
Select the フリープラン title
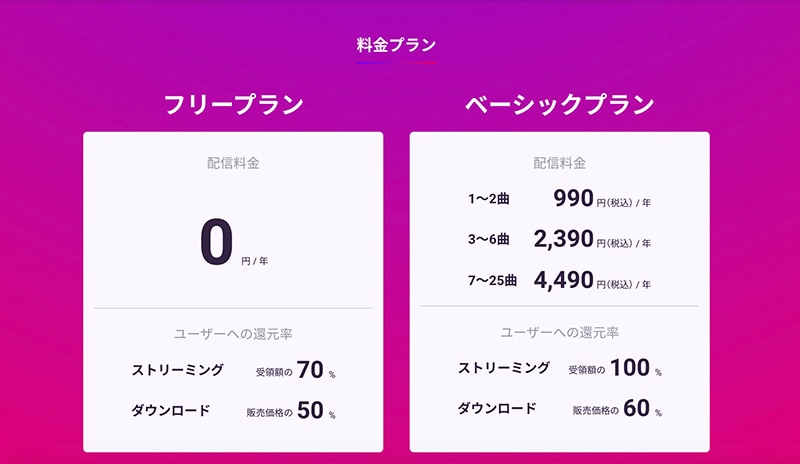[x=233, y=104]
